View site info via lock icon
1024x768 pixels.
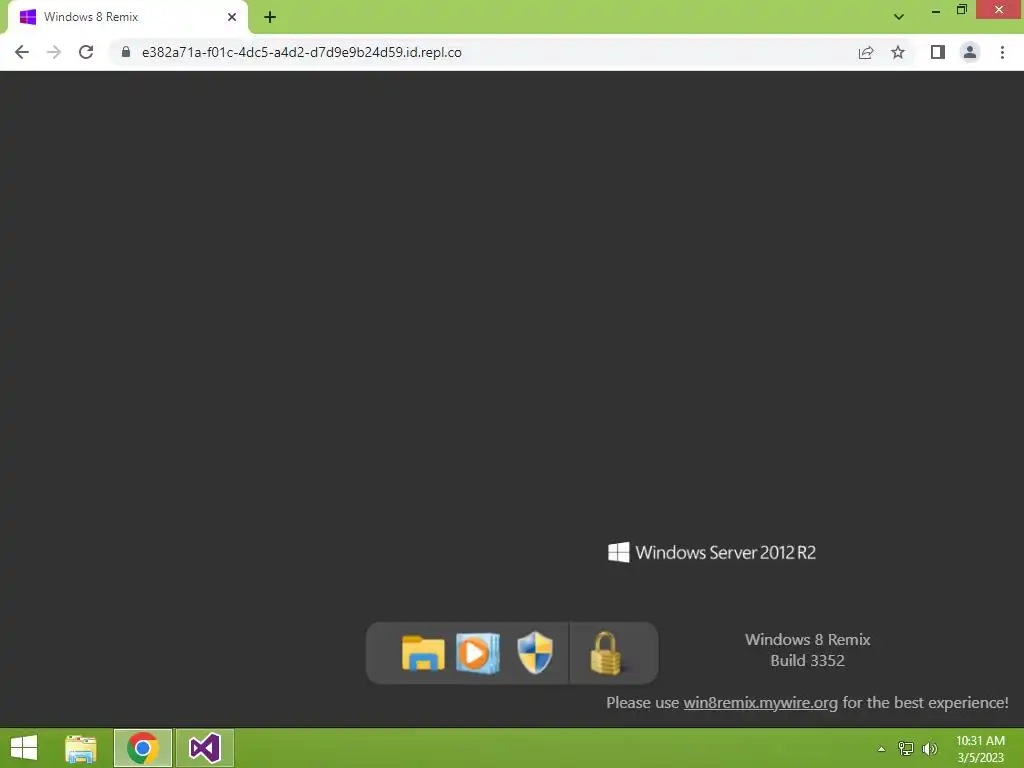point(126,52)
